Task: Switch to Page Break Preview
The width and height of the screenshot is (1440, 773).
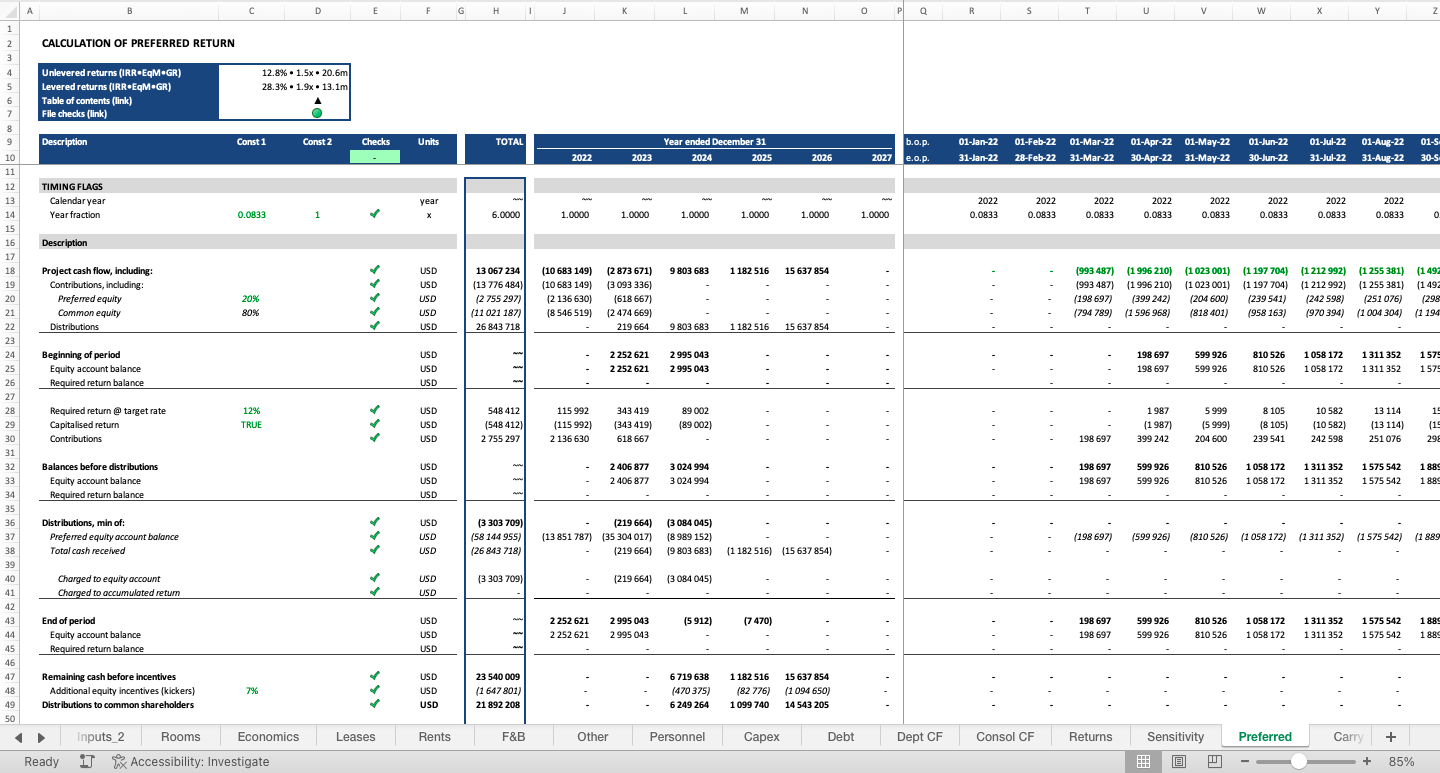Action: coord(1215,761)
